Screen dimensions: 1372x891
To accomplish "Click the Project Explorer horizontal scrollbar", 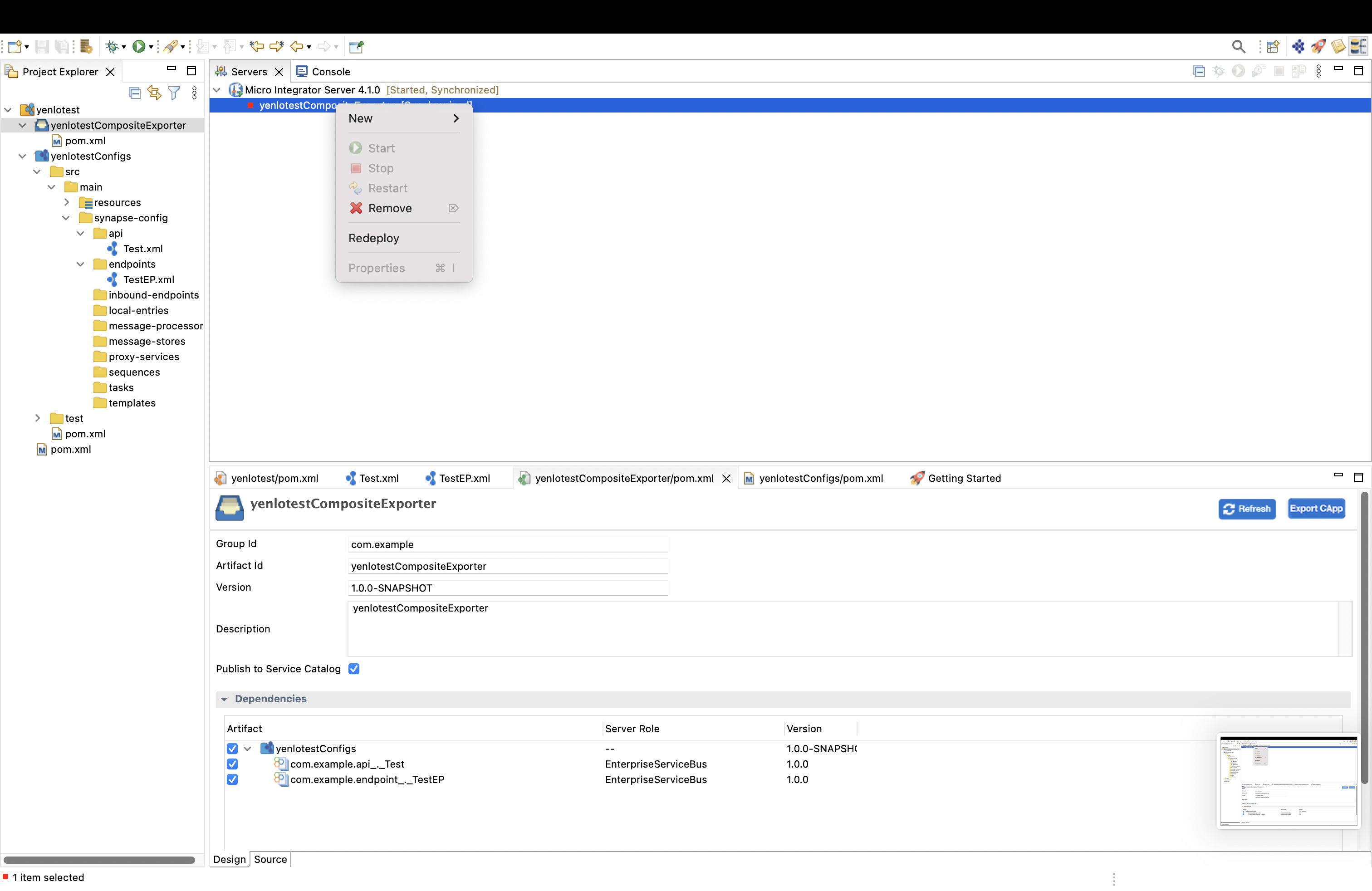I will coord(99,860).
